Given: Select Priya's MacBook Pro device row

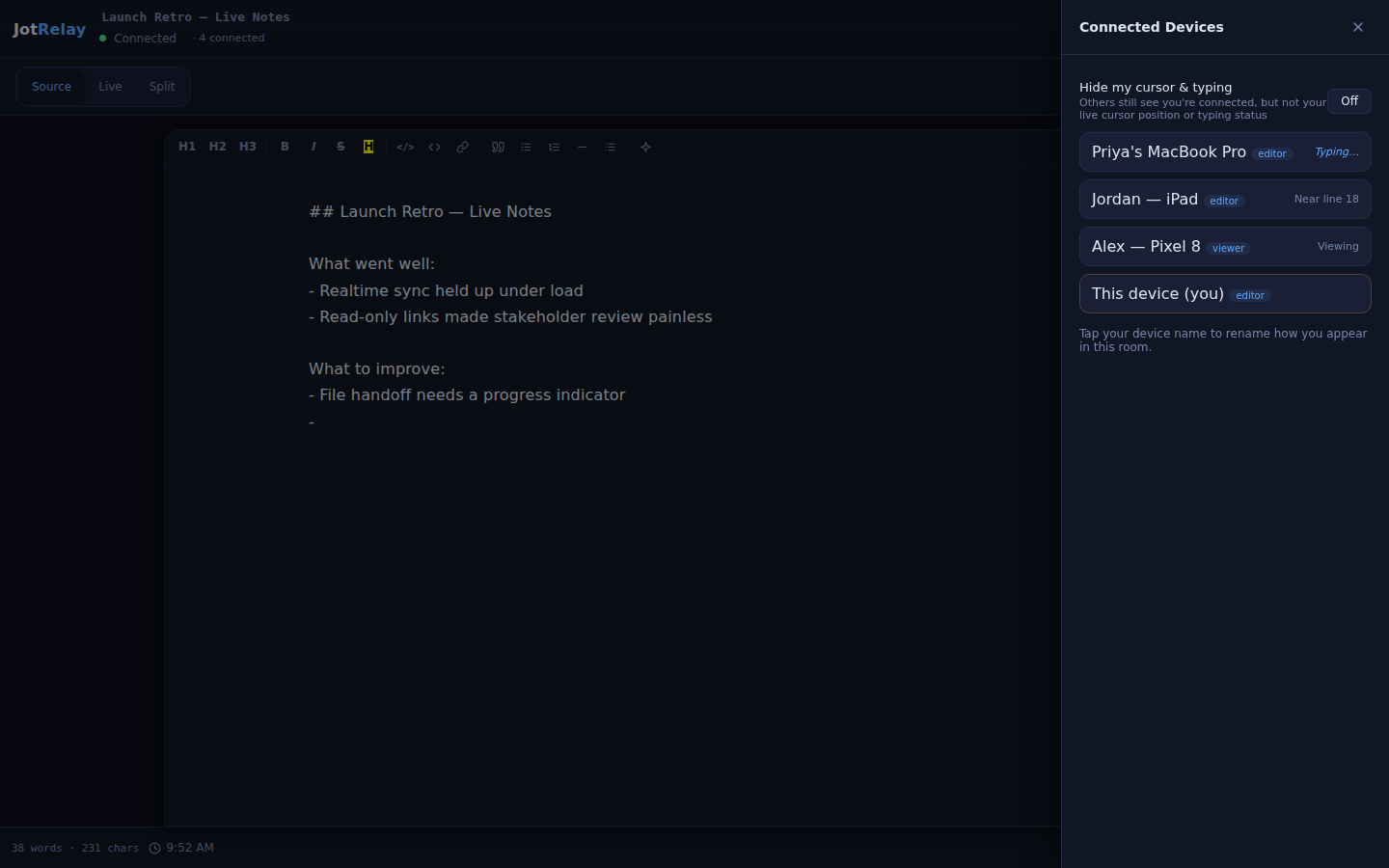Looking at the screenshot, I should point(1225,152).
